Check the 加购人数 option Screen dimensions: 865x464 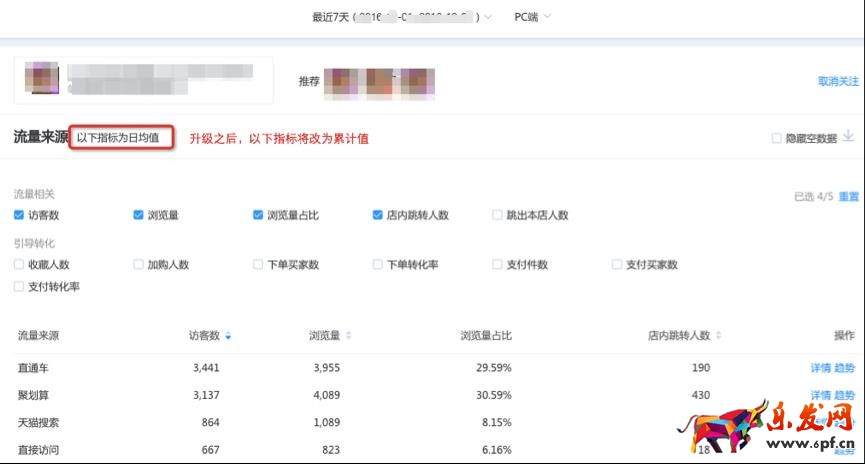pos(139,265)
